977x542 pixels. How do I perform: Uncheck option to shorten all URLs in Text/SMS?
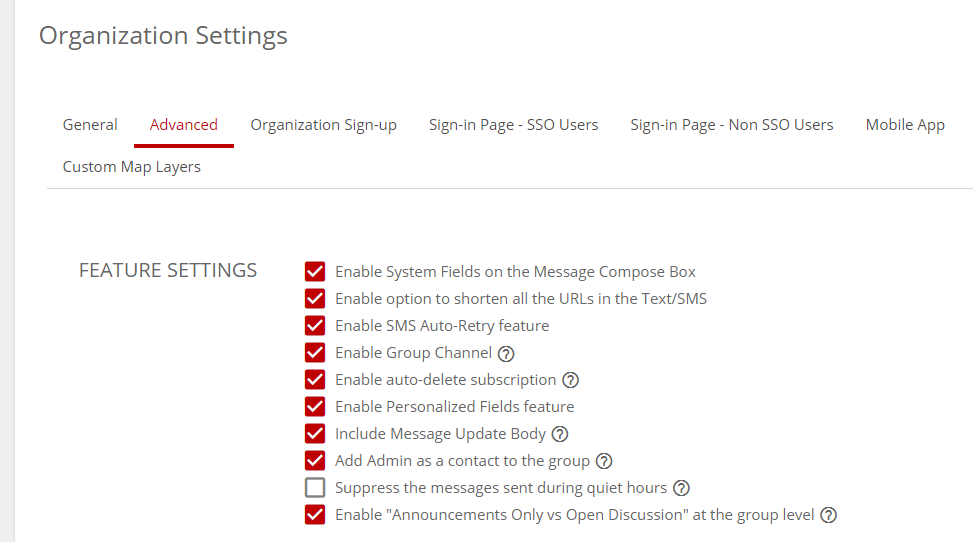[x=315, y=299]
